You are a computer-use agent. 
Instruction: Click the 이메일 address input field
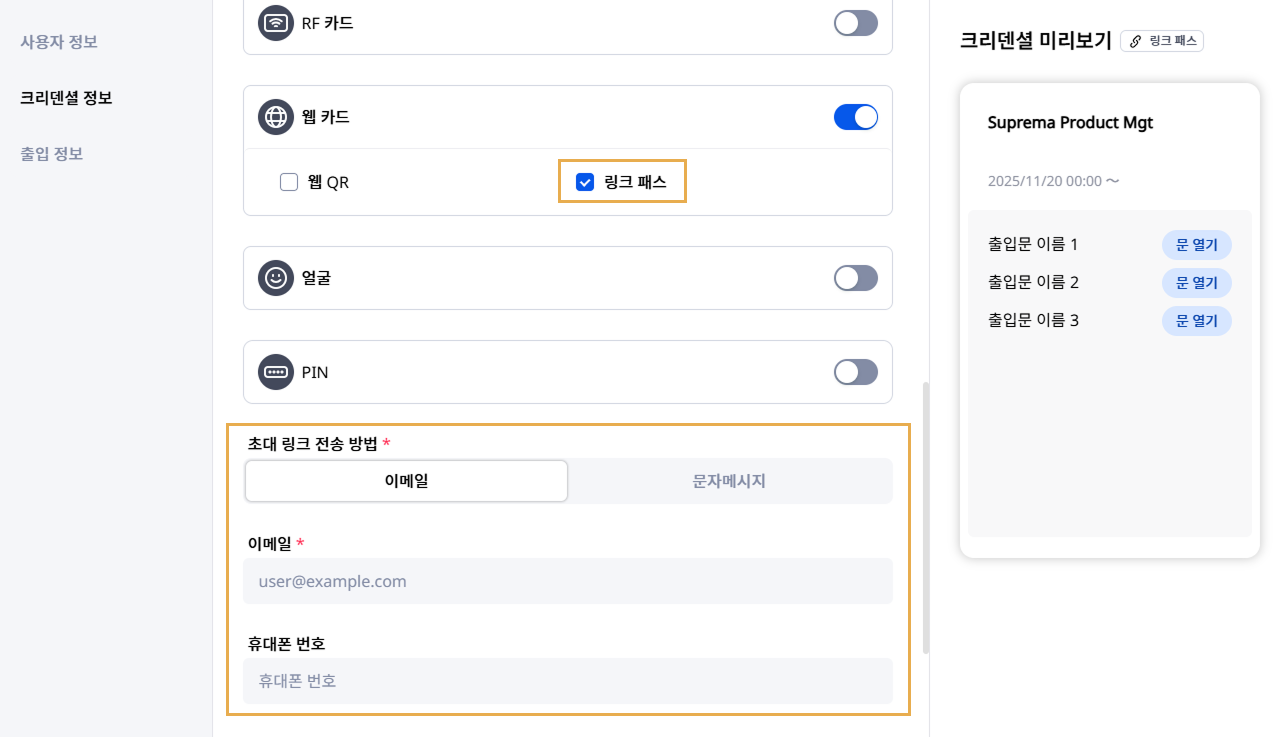point(567,581)
